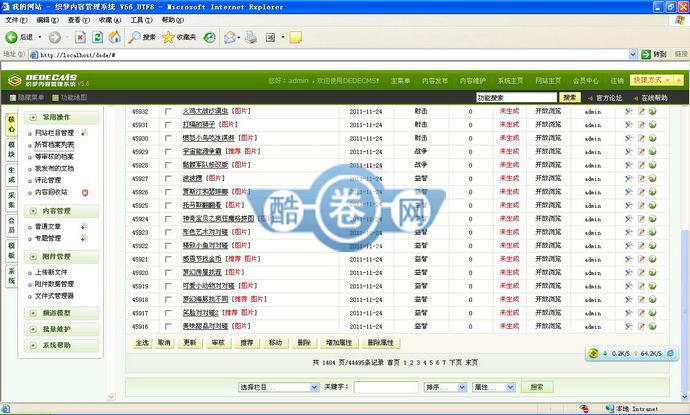
Task: Open the 排序 sort dropdown
Action: point(445,387)
